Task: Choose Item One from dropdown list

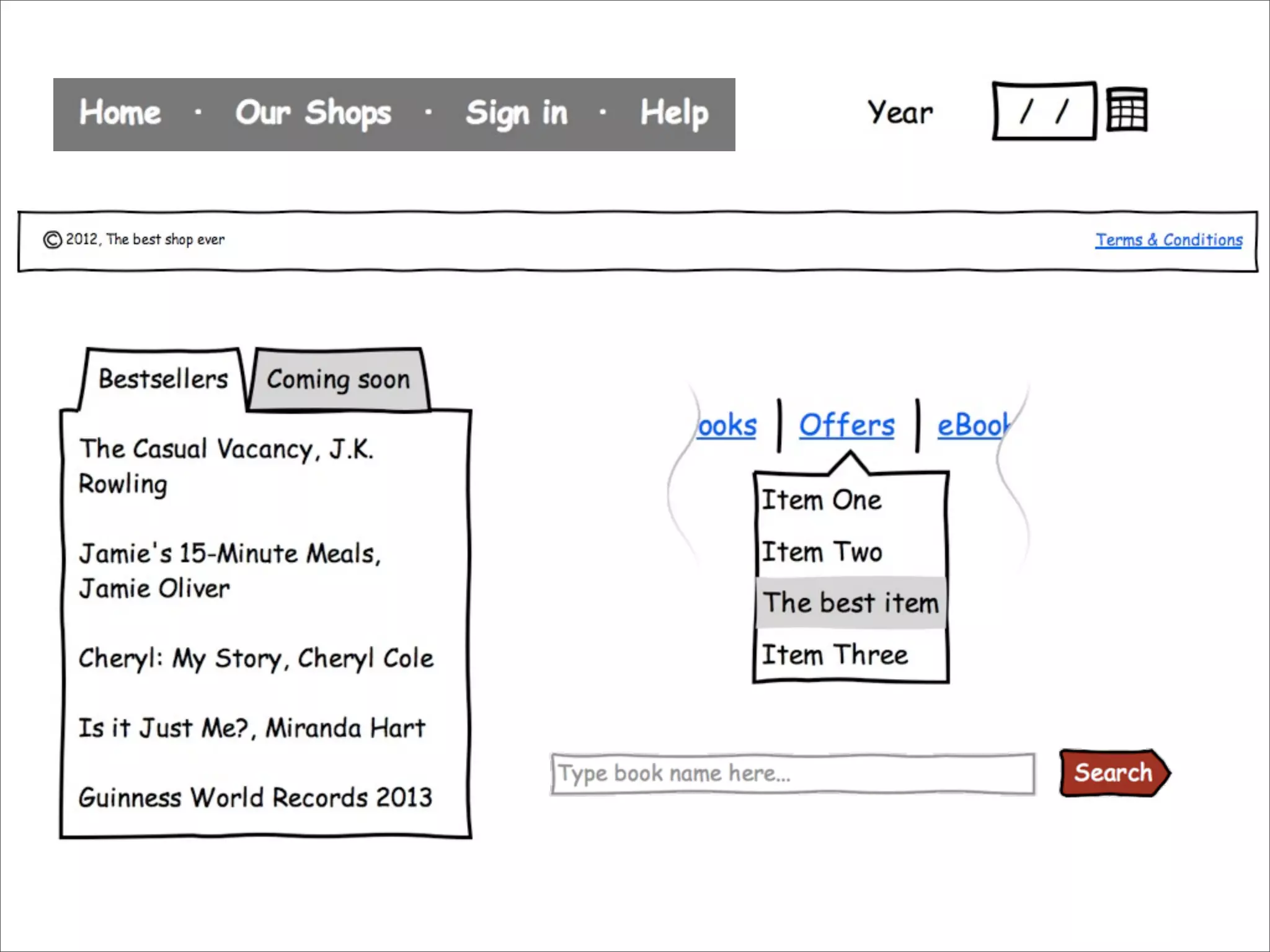Action: tap(822, 500)
